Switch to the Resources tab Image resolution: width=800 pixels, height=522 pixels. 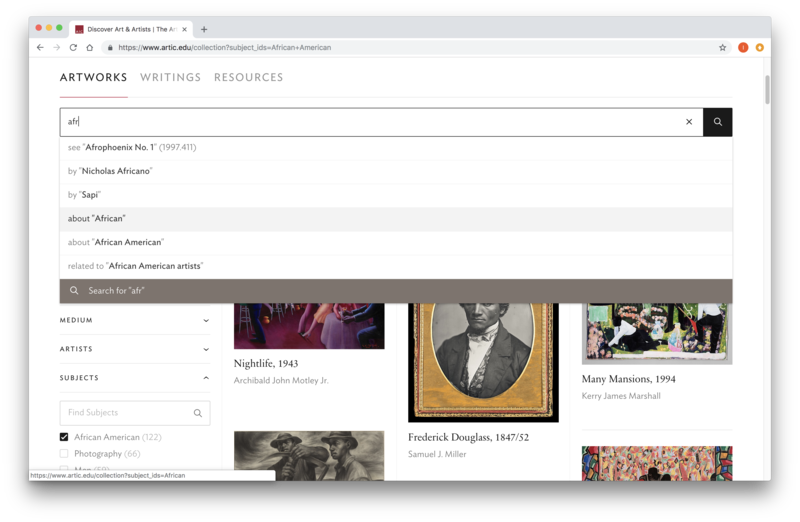248,77
